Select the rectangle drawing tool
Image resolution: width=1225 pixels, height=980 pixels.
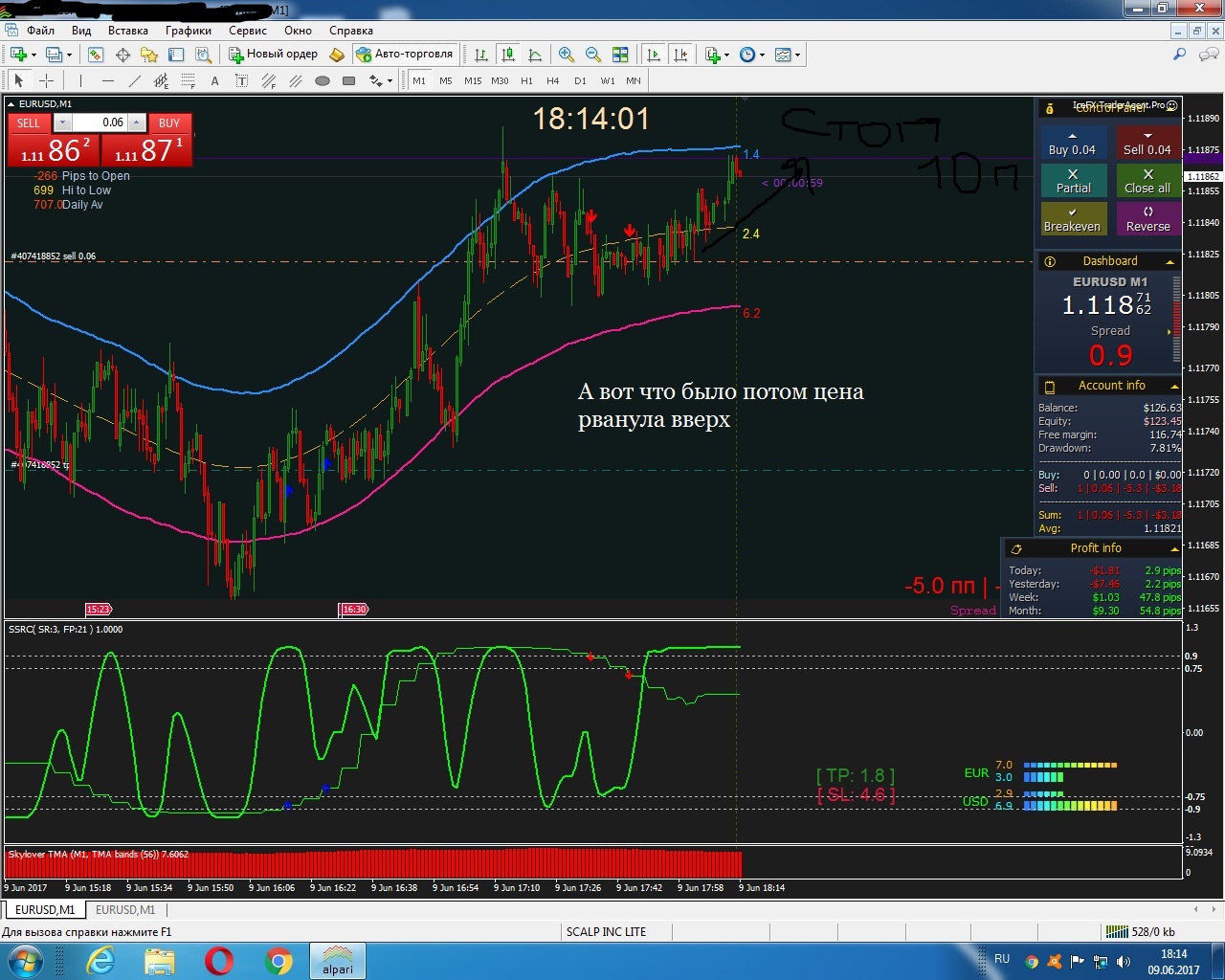[x=349, y=80]
